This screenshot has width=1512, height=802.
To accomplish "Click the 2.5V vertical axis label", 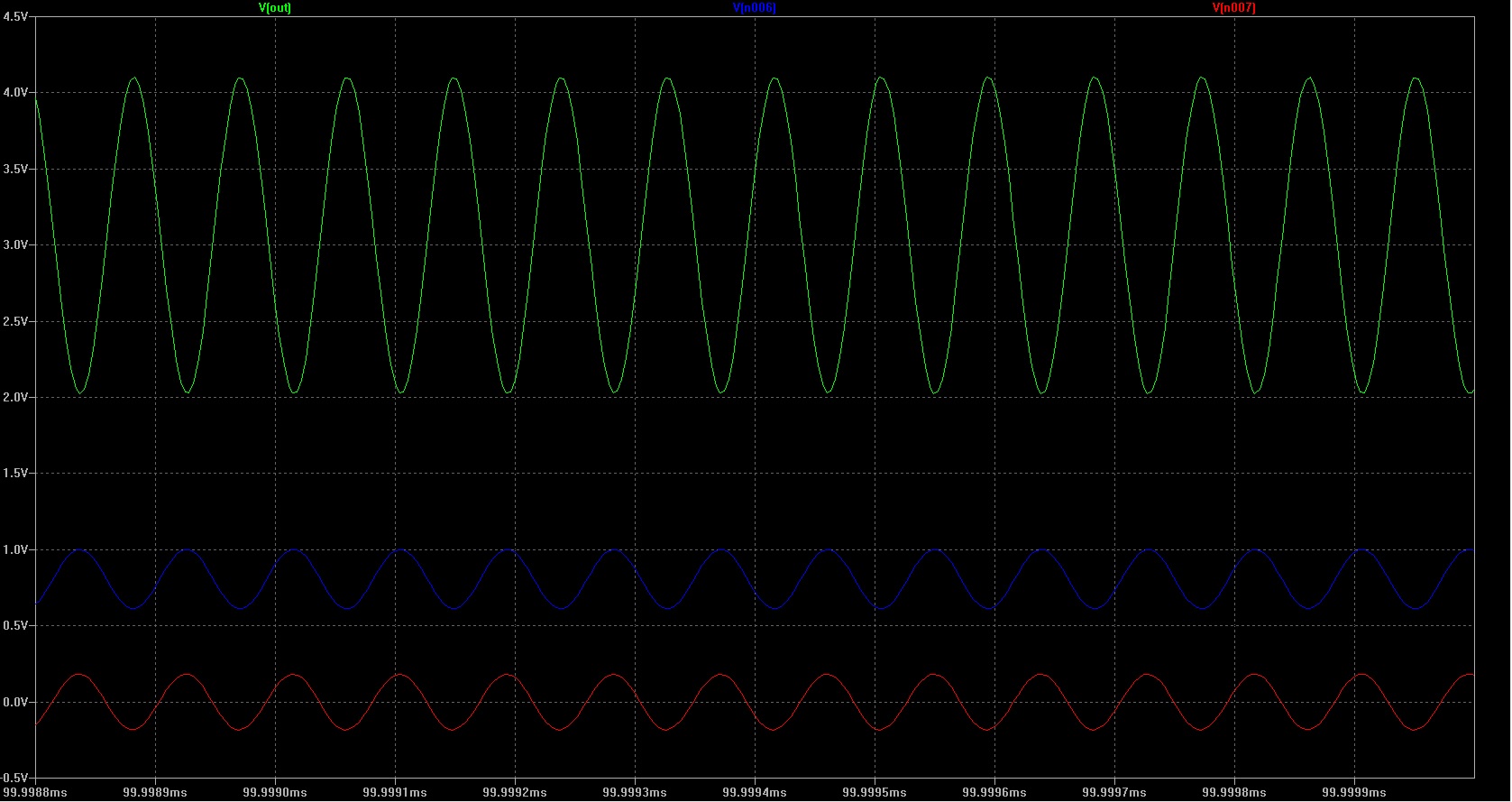I will (16, 321).
